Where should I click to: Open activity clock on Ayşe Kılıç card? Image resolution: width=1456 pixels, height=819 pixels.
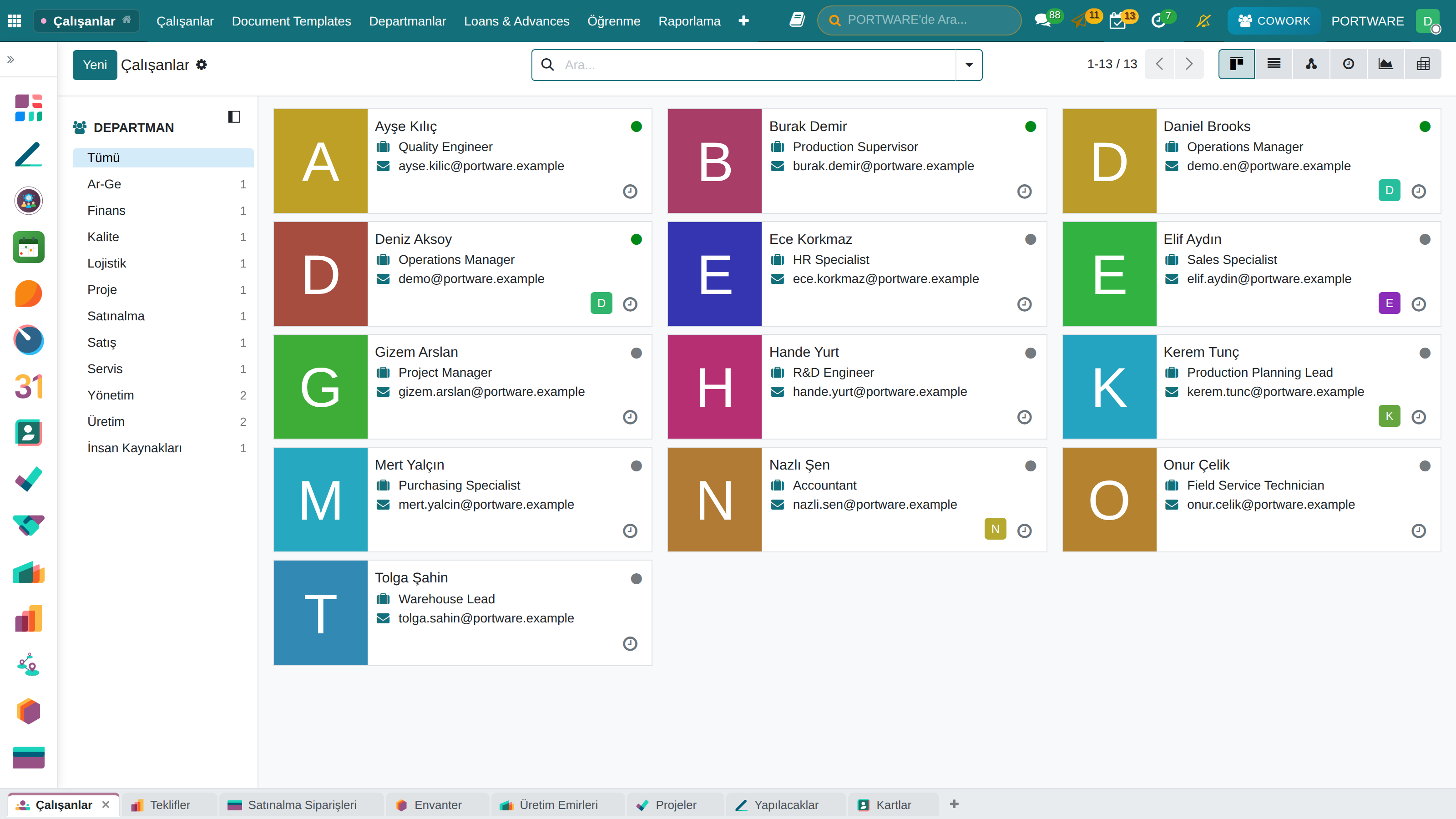point(630,192)
